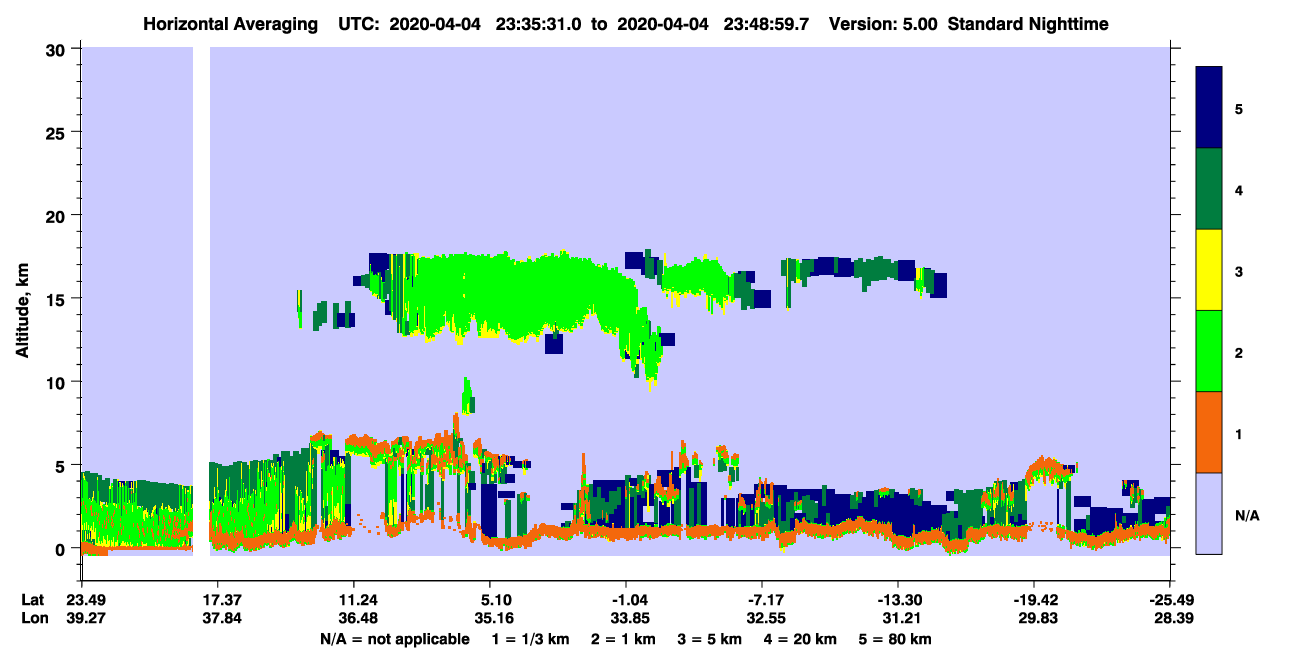Click the altitude tick label 10

click(x=57, y=382)
